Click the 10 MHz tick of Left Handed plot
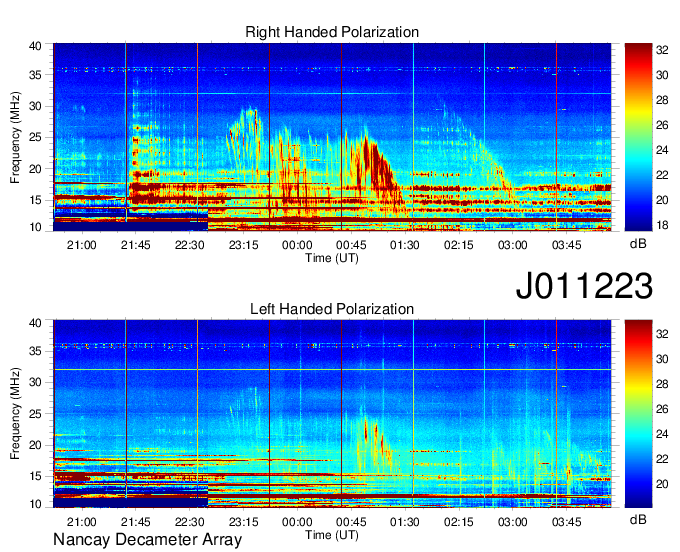 click(36, 504)
